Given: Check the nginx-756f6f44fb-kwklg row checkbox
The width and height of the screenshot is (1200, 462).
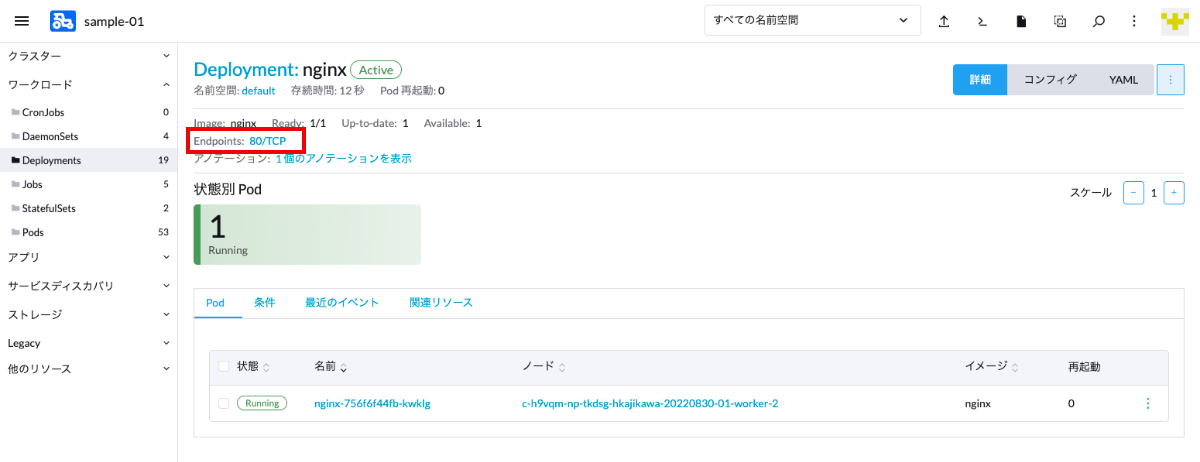Looking at the screenshot, I should [x=224, y=404].
